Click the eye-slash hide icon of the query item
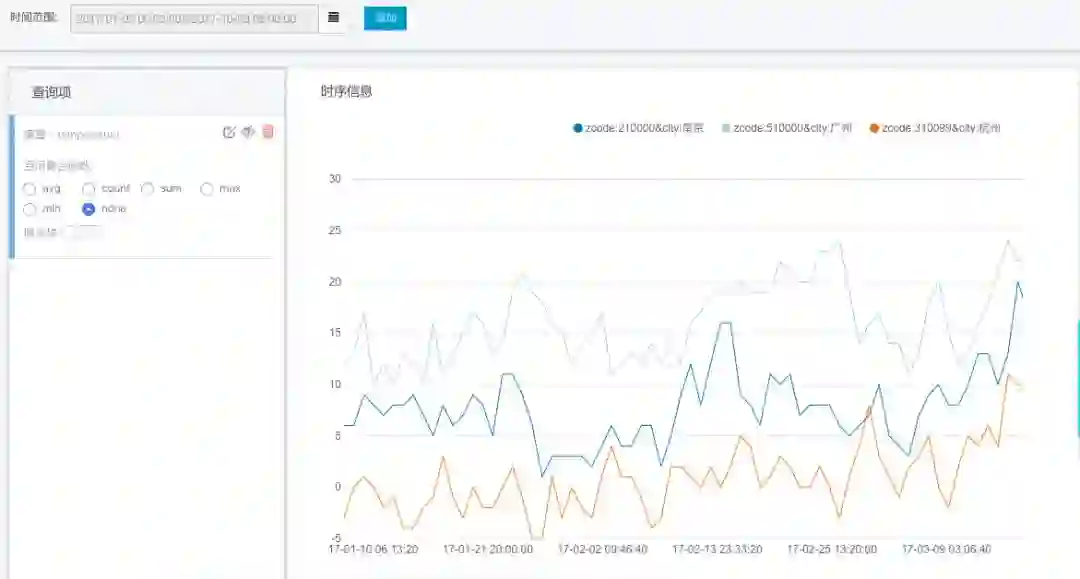 (x=248, y=131)
